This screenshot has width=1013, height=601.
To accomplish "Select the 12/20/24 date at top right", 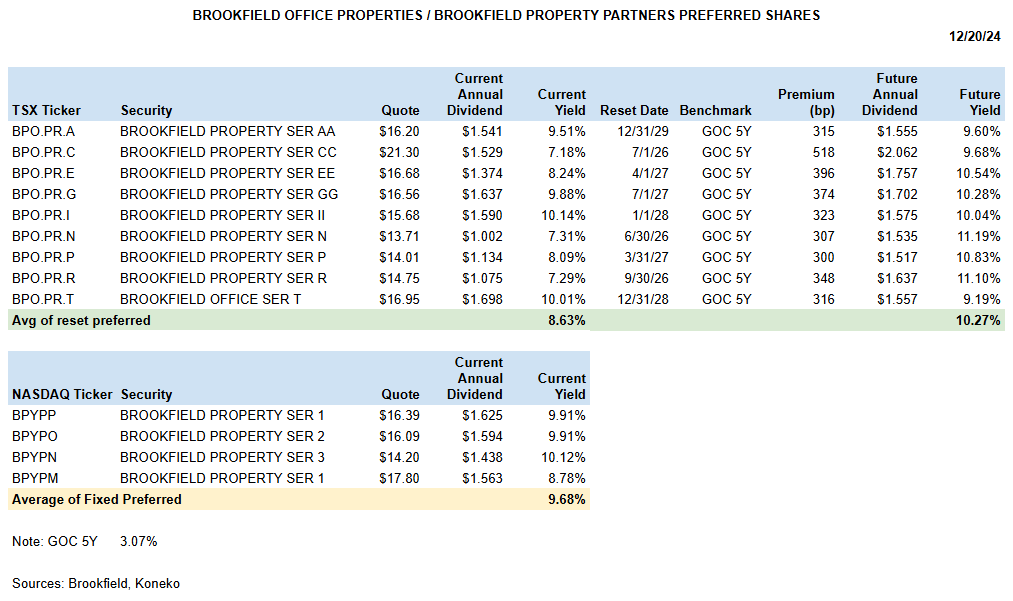I will click(975, 36).
